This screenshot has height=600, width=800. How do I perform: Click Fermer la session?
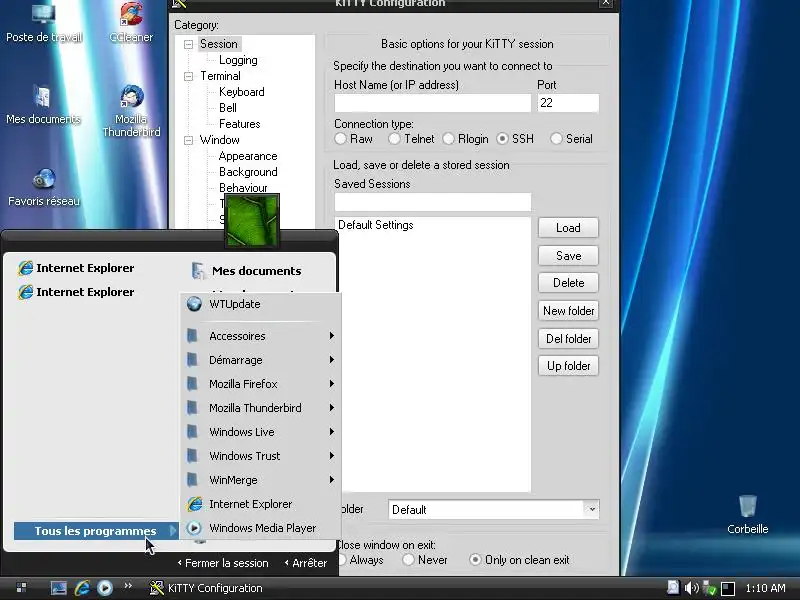(x=223, y=563)
